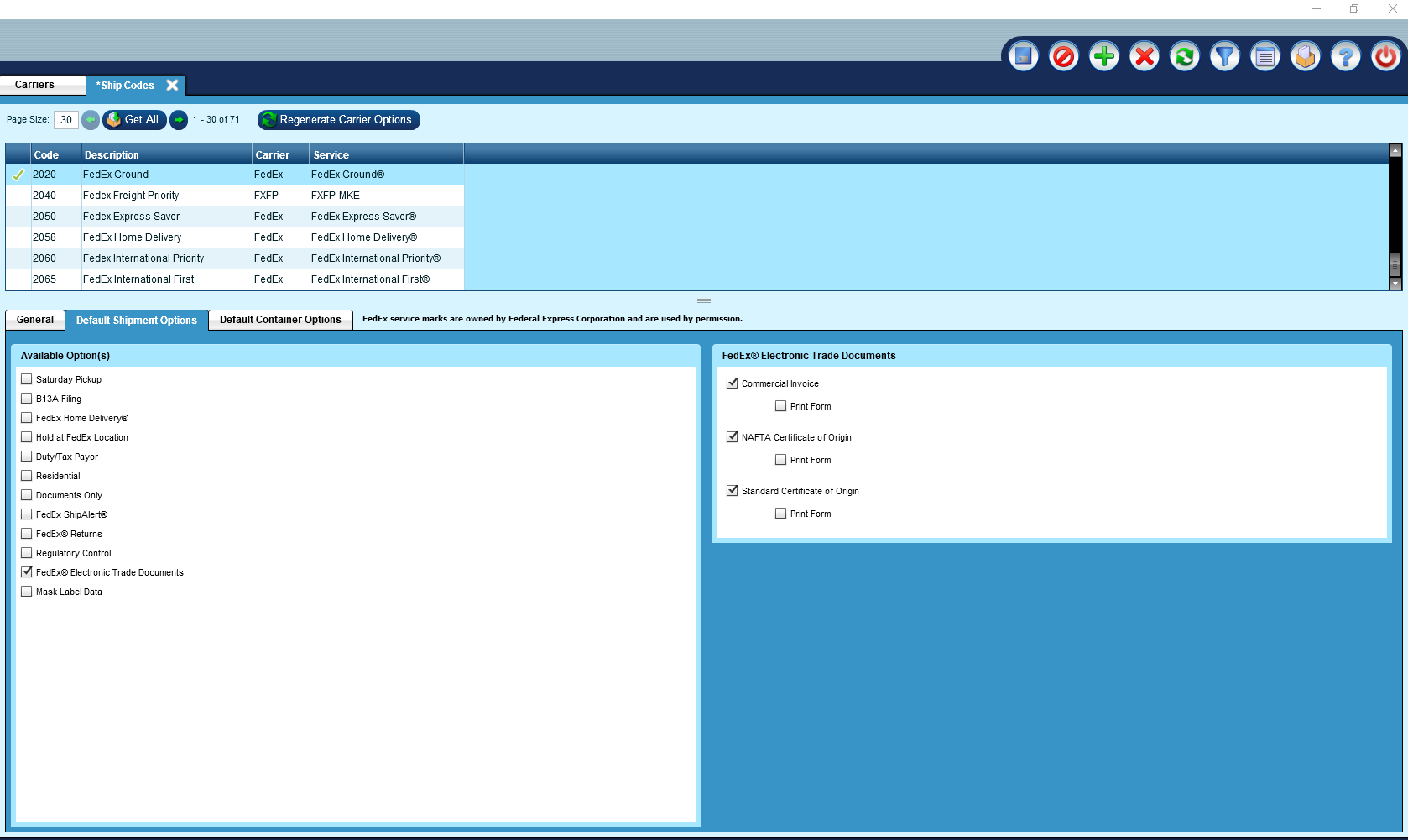Enable Print Form under Commercial Invoice
Image resolution: width=1408 pixels, height=840 pixels.
tap(781, 406)
